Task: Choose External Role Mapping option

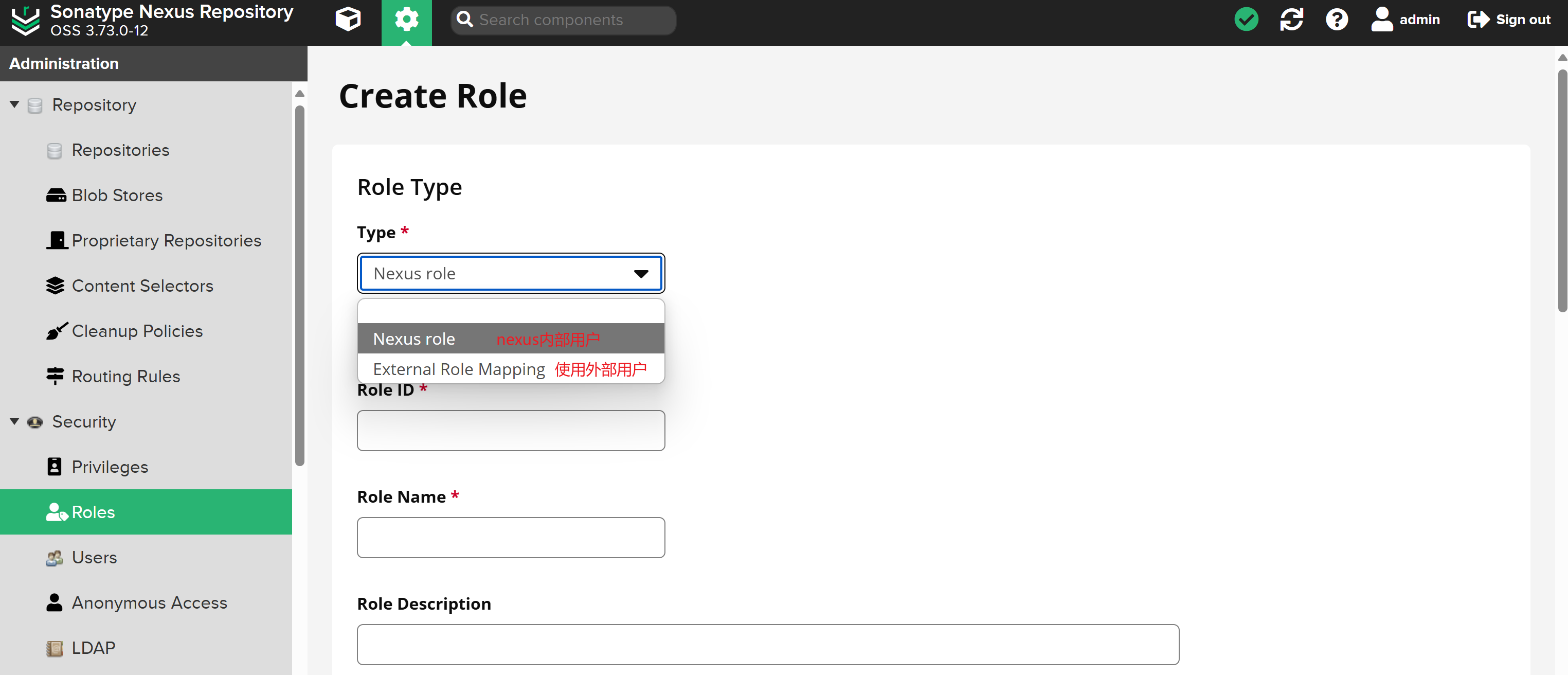Action: [x=511, y=368]
